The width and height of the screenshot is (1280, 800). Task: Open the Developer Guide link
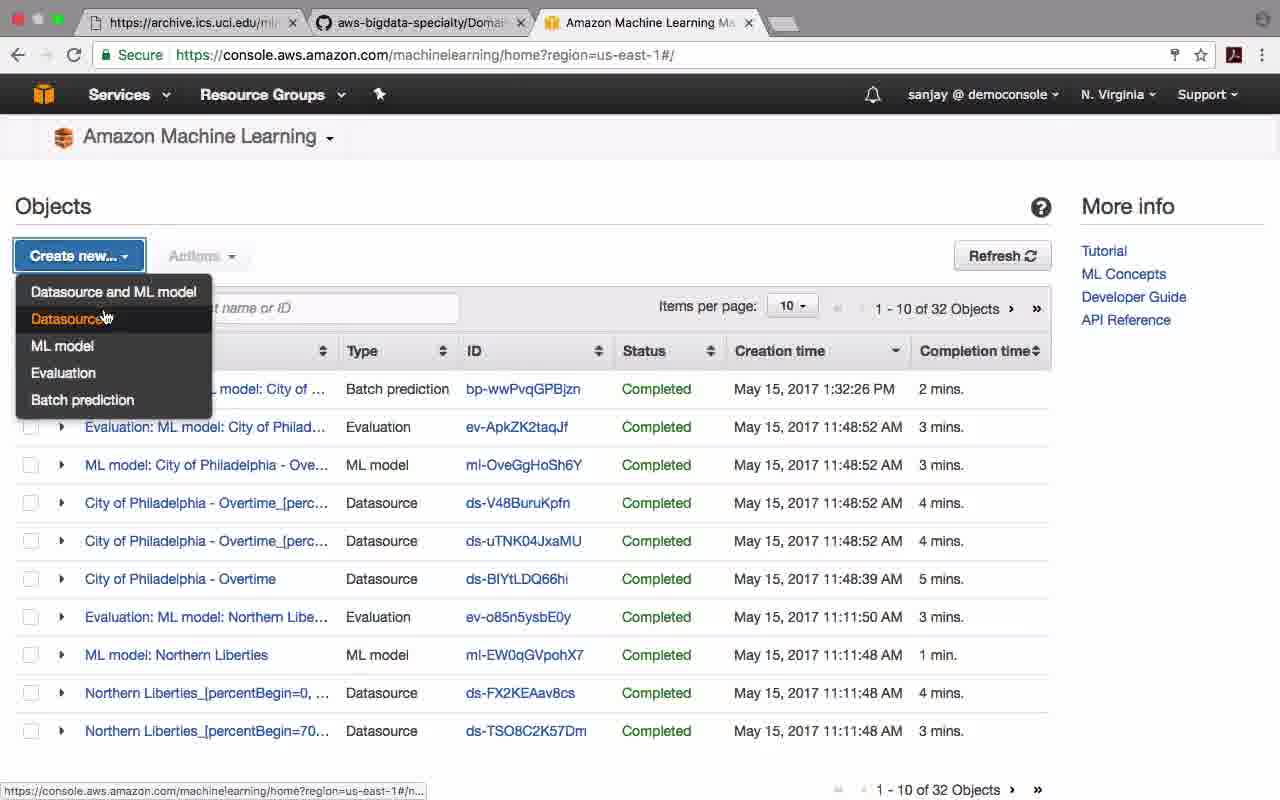pos(1133,297)
